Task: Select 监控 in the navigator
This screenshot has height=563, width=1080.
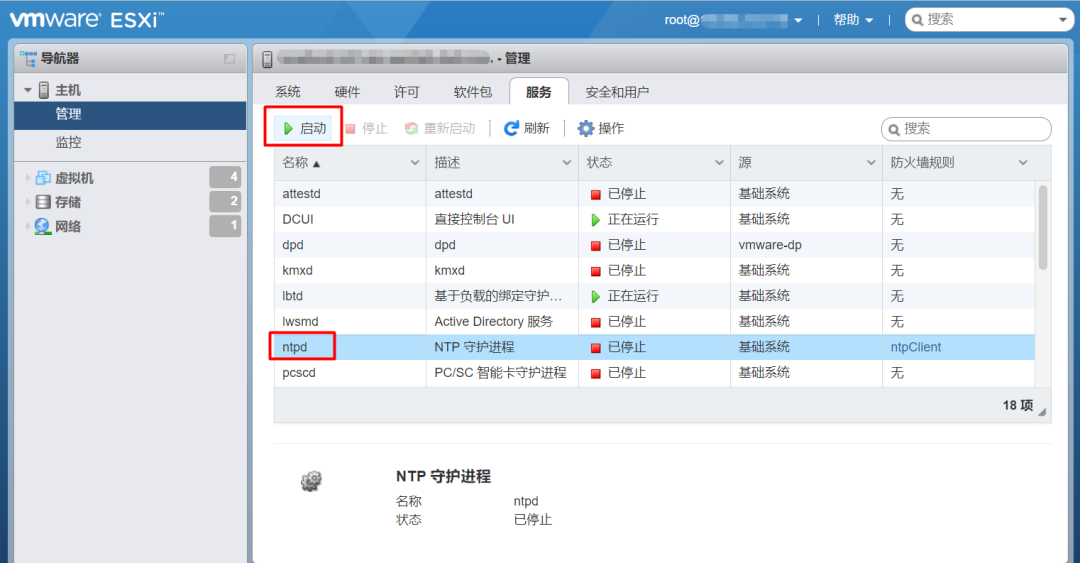Action: tap(130, 143)
